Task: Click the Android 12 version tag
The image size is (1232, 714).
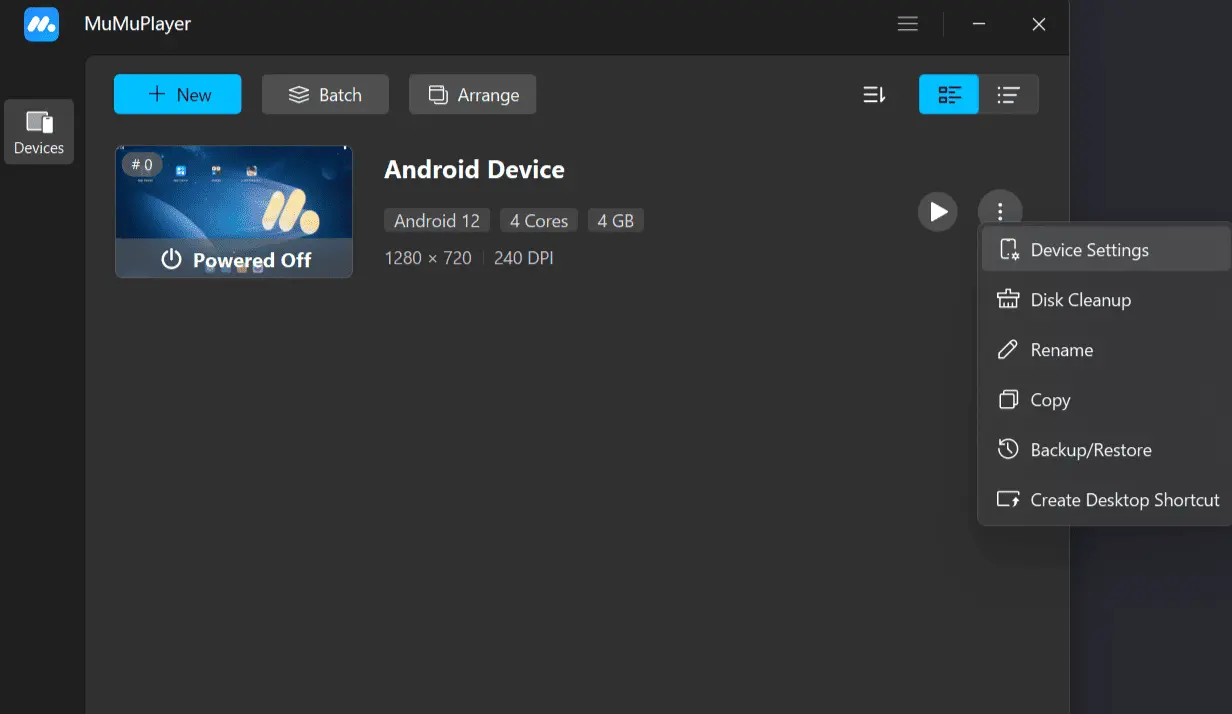Action: [437, 221]
